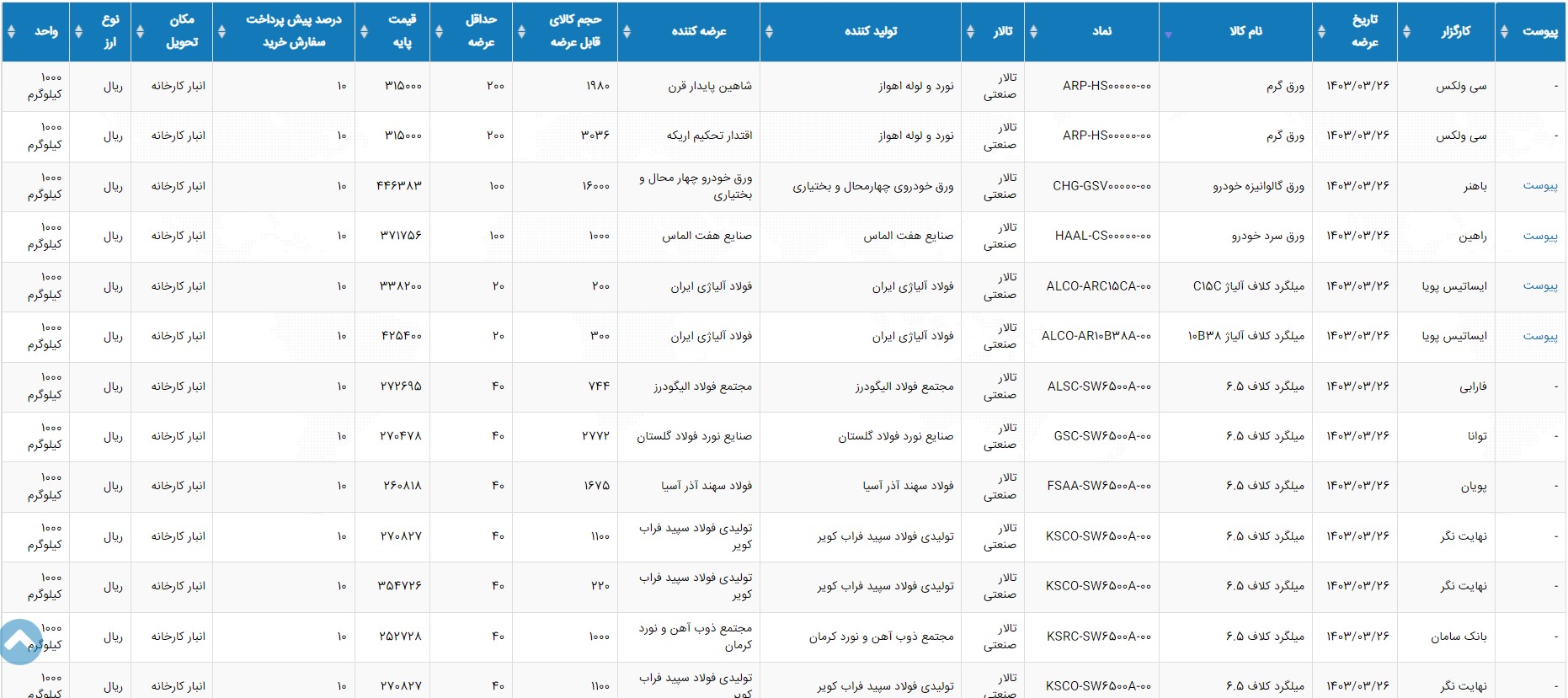Click producer فولاد سهند آذر آسیا
The width and height of the screenshot is (1568, 698).
pyautogui.click(x=908, y=486)
